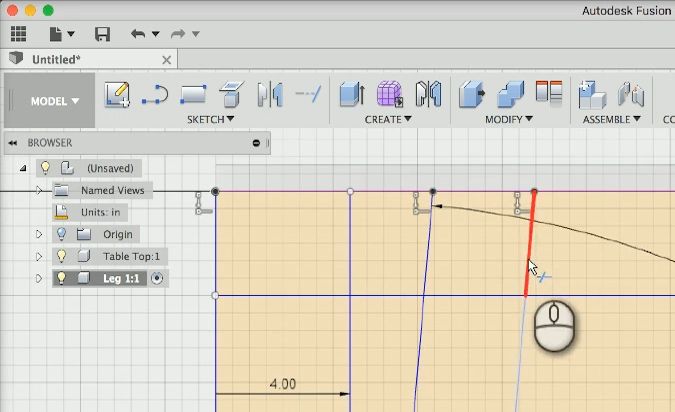Toggle the Leg 1:1 activate radio button
The image size is (675, 412).
click(x=156, y=278)
